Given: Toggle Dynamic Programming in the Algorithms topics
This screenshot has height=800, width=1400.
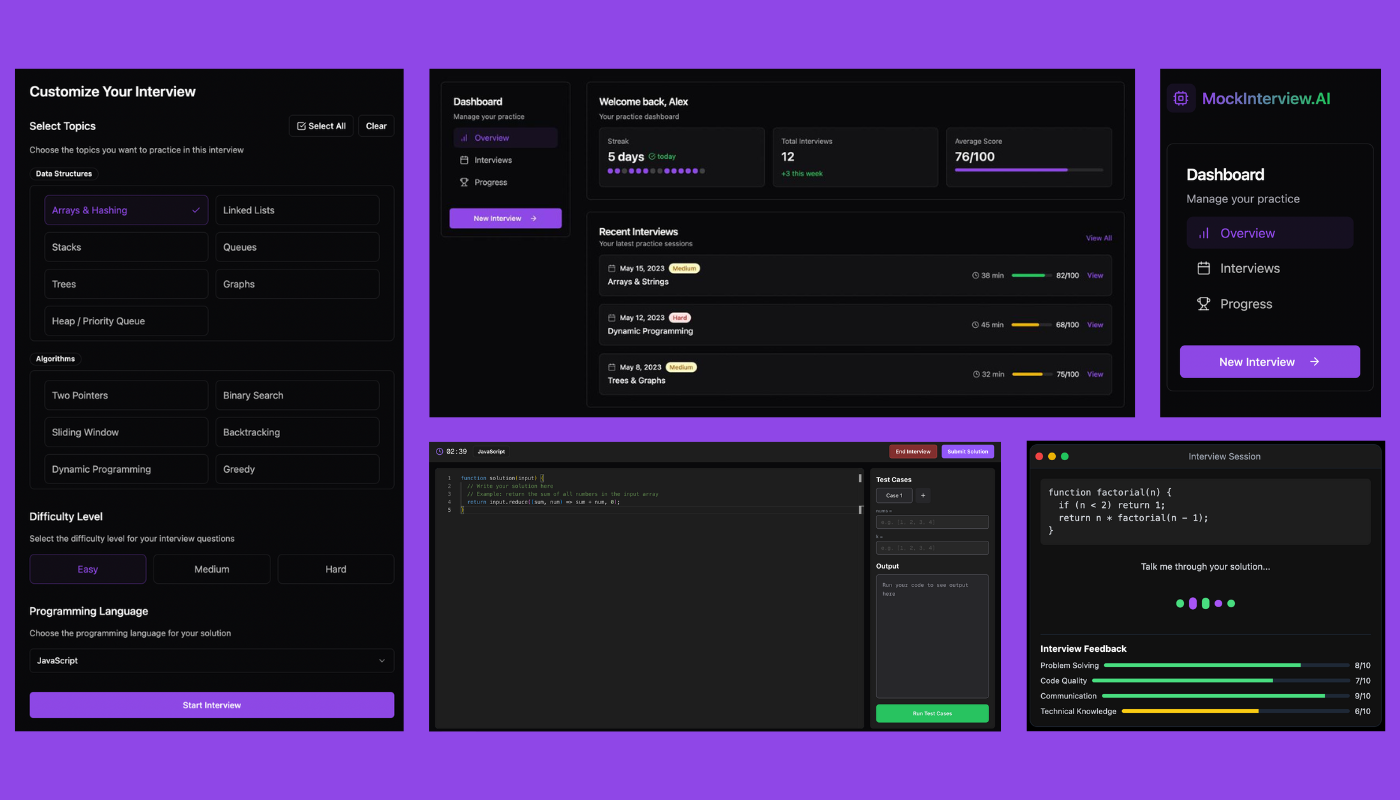Looking at the screenshot, I should click(x=126, y=469).
